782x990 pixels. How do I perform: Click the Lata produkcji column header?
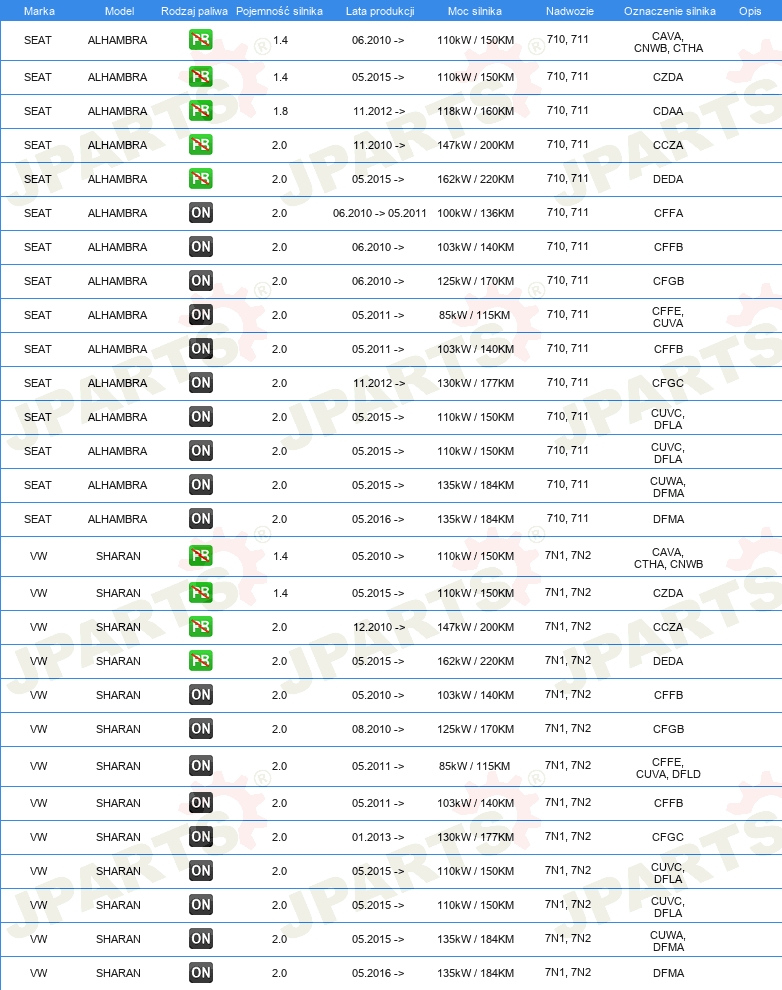coord(380,11)
